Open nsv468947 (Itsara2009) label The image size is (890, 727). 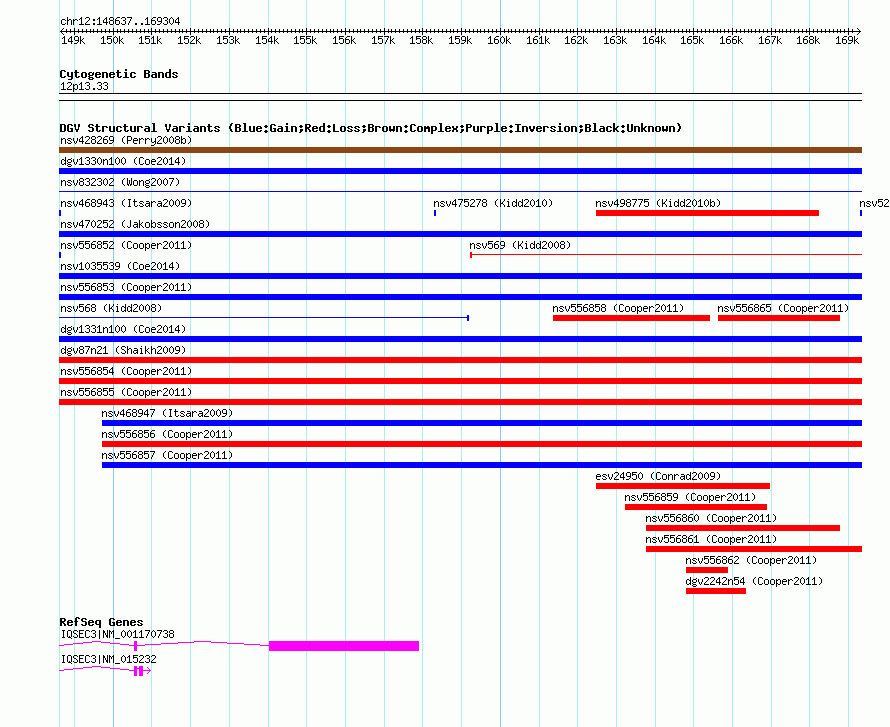click(167, 413)
